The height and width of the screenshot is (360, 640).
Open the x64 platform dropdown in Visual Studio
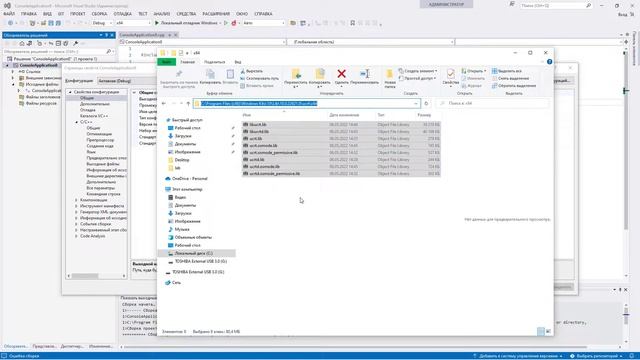[149, 23]
